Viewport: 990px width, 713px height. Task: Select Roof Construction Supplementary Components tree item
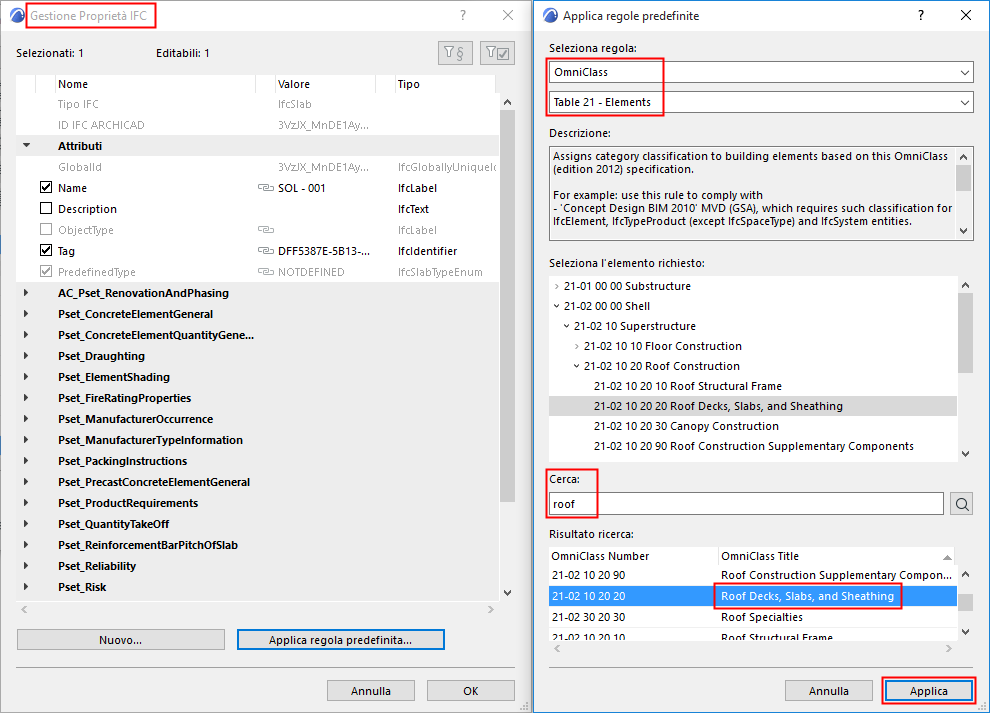(x=754, y=446)
